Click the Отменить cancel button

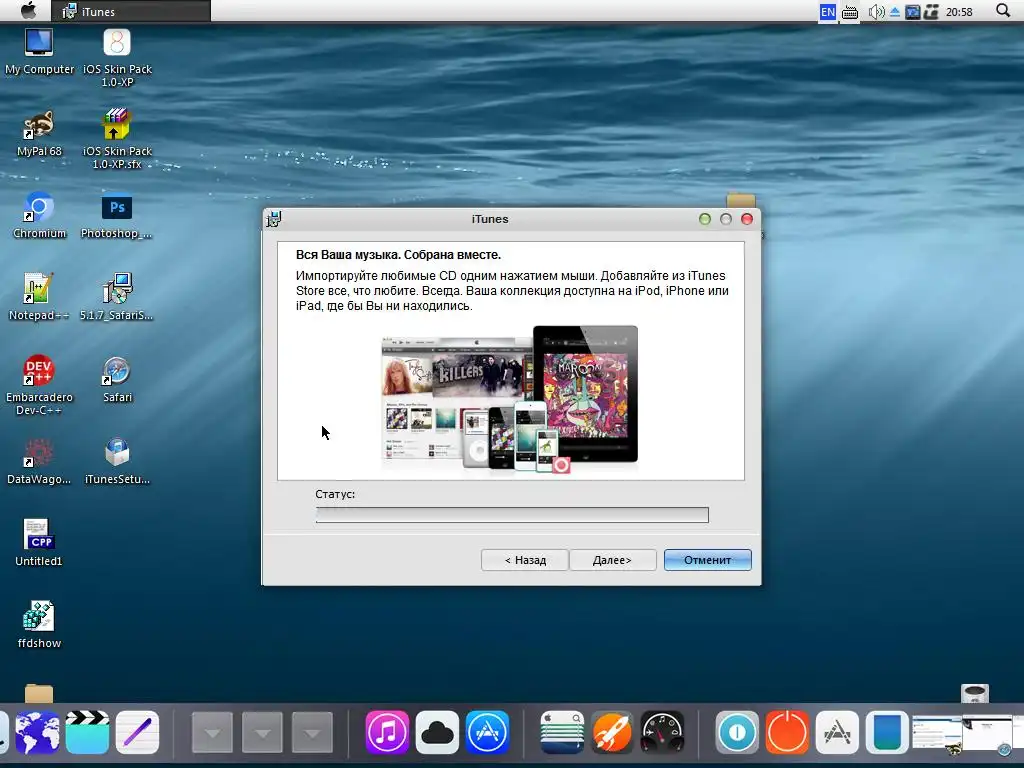point(708,560)
